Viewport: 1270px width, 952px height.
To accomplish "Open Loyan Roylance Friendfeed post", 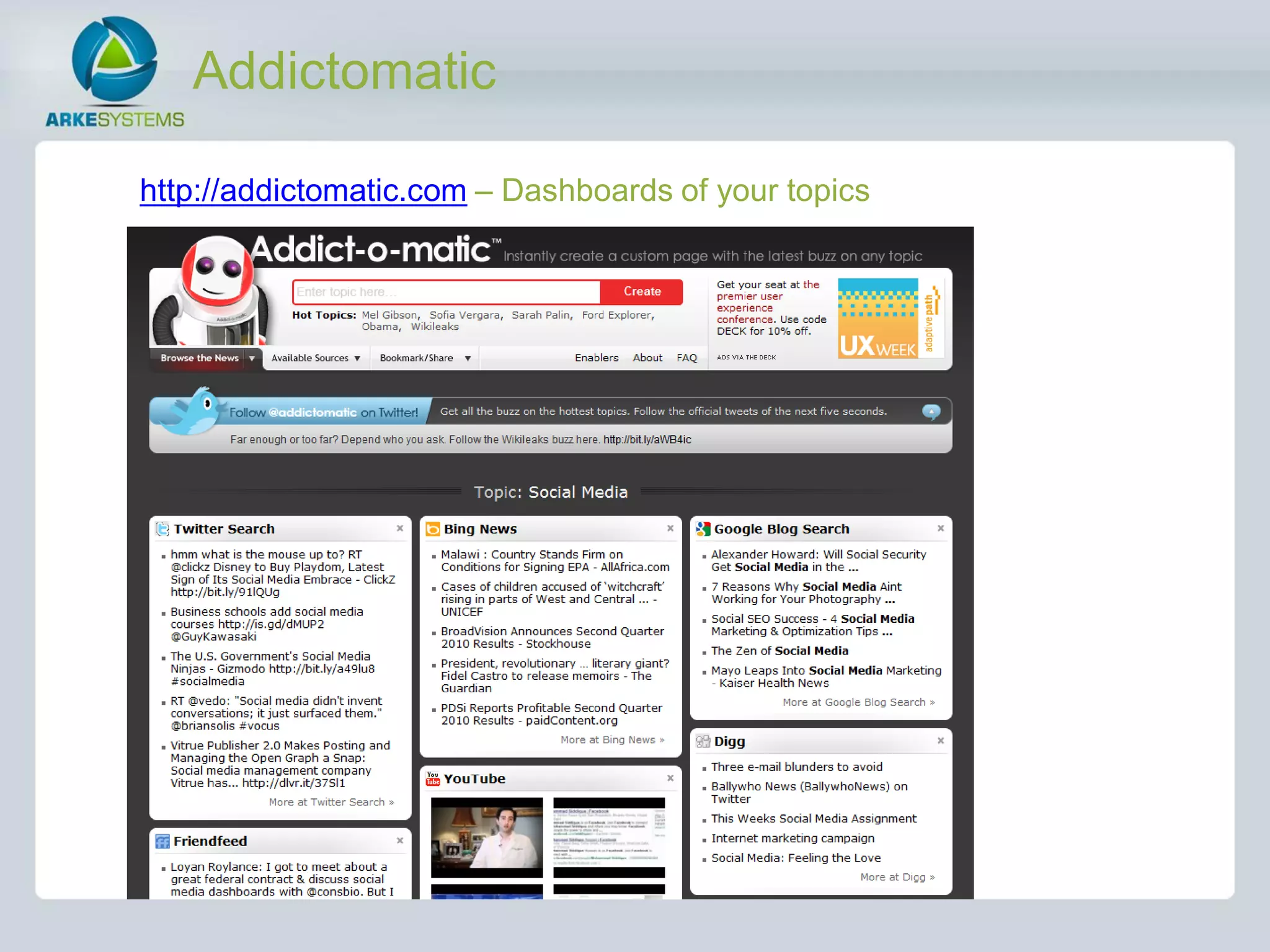I will (282, 879).
